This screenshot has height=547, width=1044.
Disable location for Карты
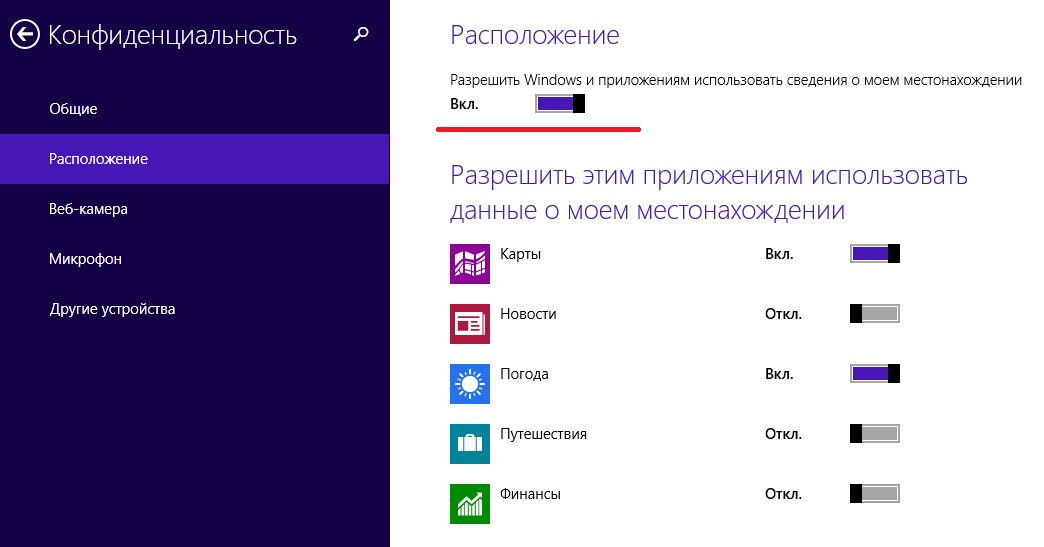tap(875, 254)
